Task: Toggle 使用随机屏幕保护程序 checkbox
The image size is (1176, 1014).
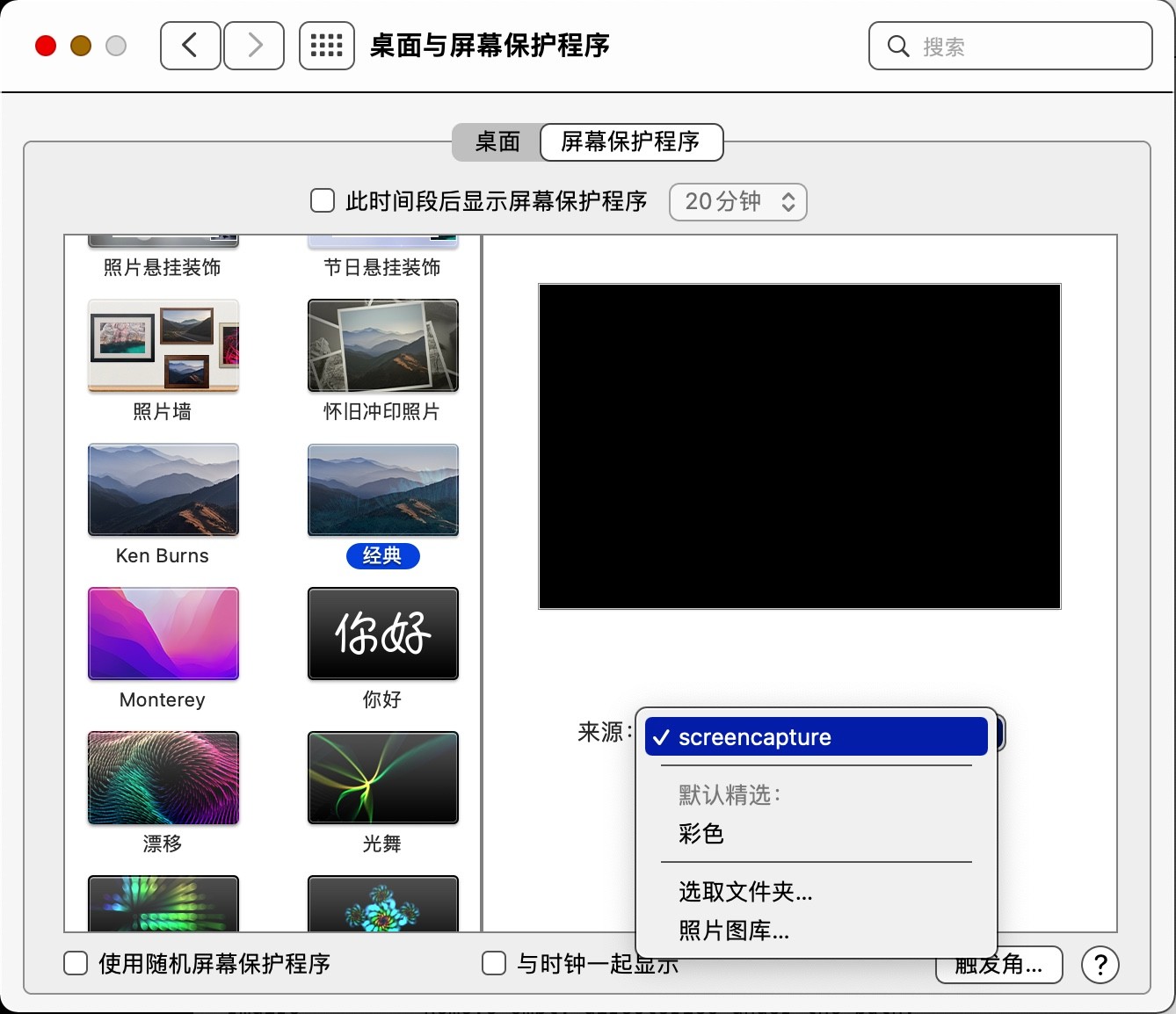Action: point(76,964)
